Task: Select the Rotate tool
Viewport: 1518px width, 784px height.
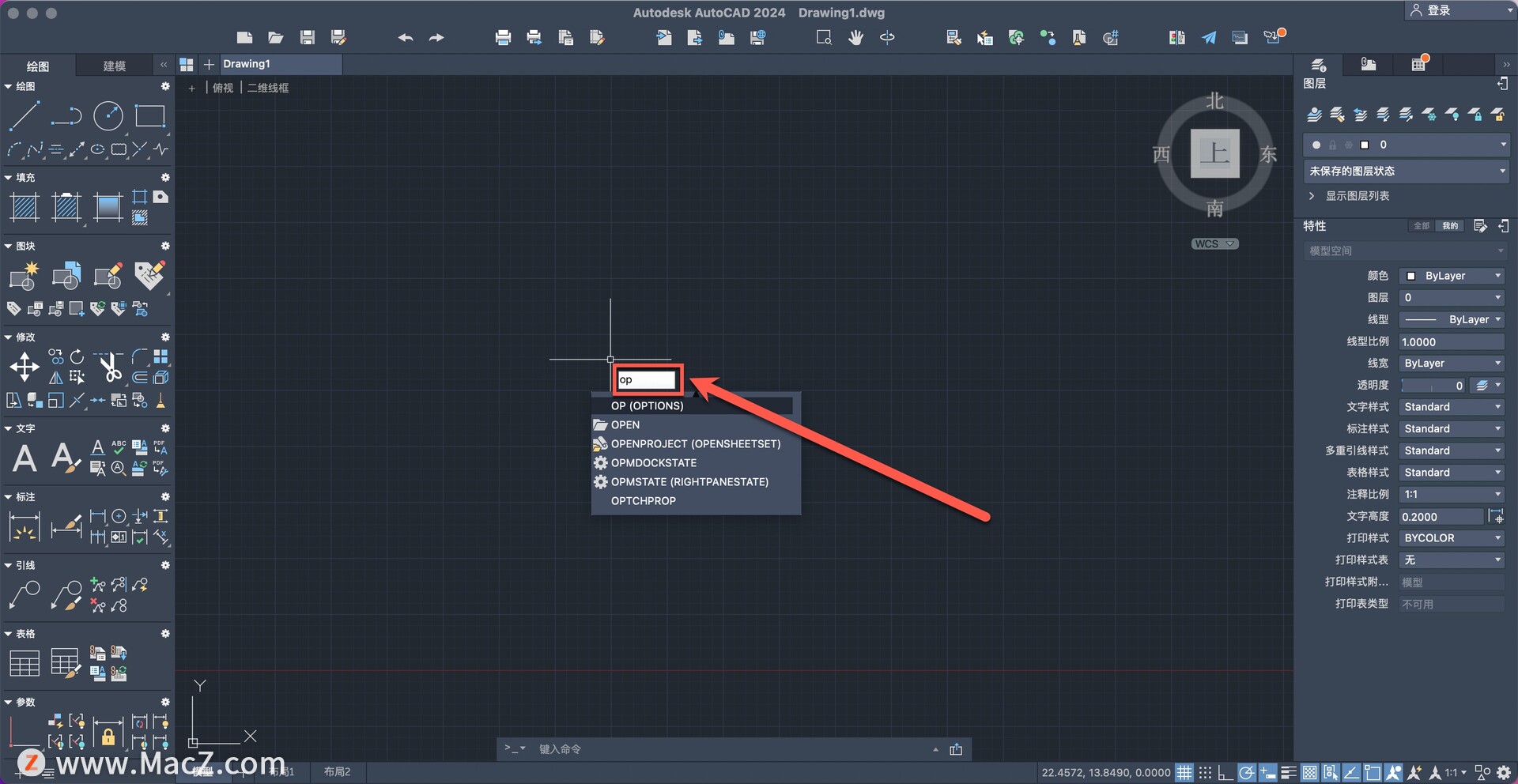Action: click(77, 357)
